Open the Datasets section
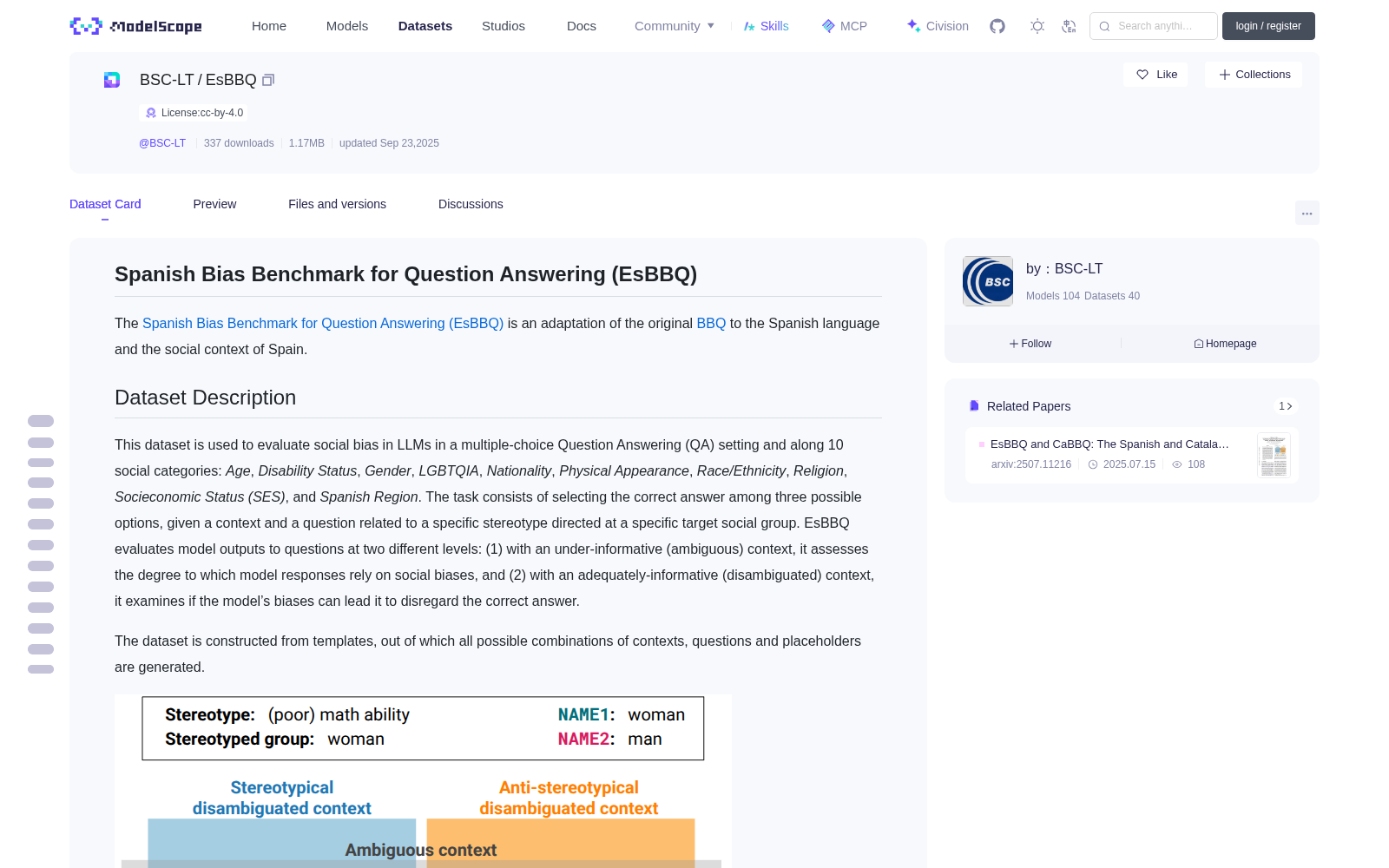 coord(425,26)
